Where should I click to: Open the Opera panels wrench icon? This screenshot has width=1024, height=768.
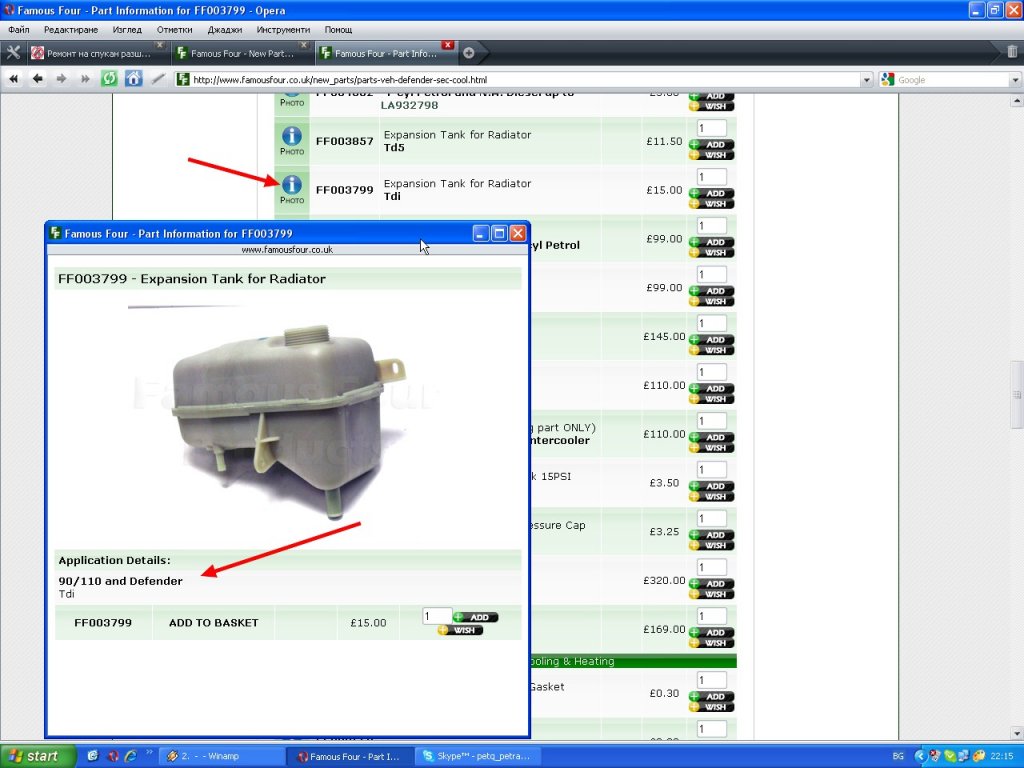(x=13, y=52)
